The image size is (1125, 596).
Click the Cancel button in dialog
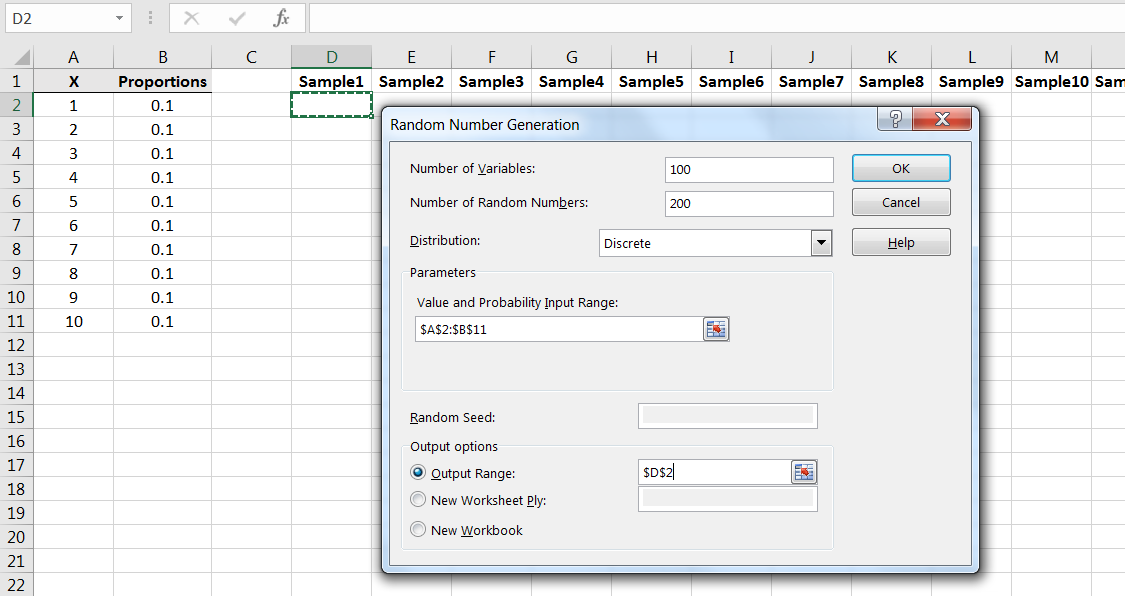click(901, 202)
